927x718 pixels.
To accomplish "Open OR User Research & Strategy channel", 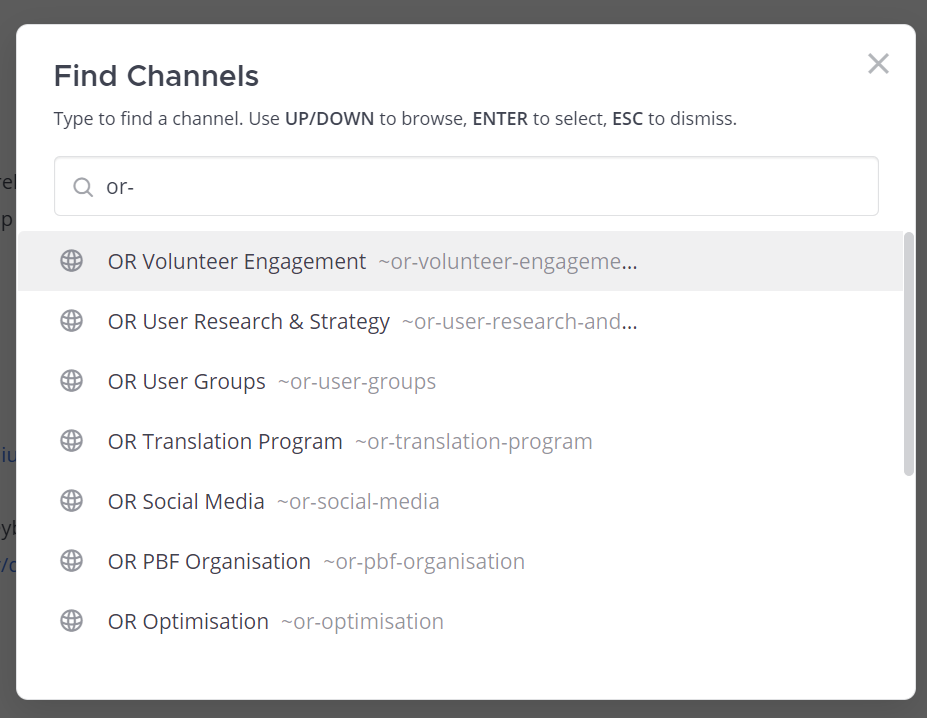I will pyautogui.click(x=249, y=322).
